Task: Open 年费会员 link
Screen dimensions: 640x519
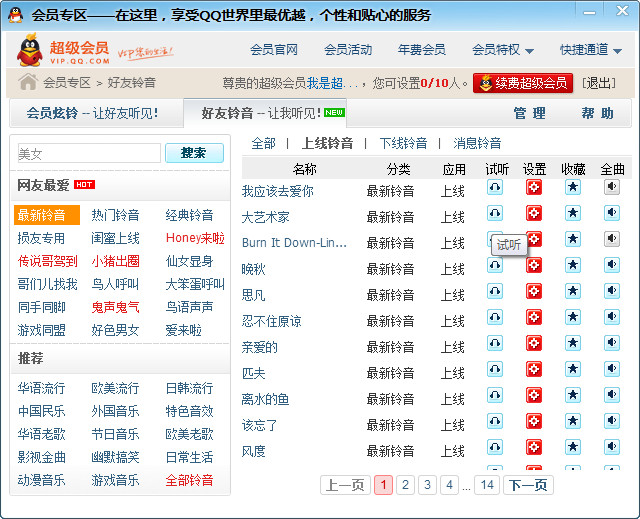Action: (422, 50)
